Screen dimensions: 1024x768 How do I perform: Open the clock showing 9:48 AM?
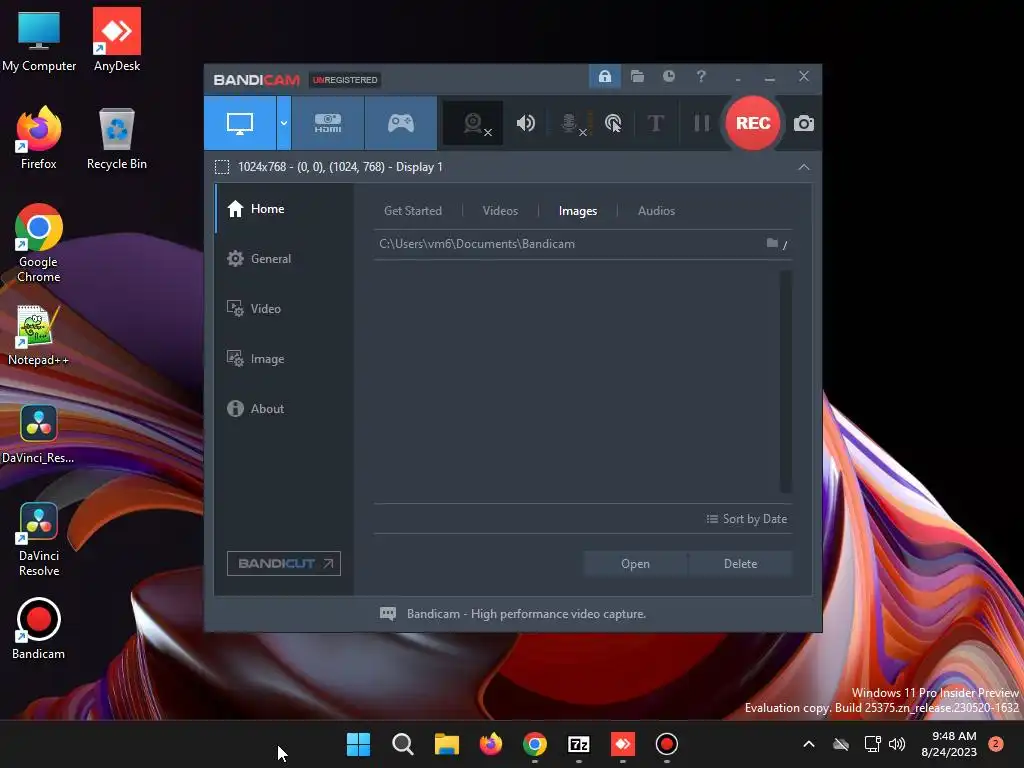click(x=949, y=744)
